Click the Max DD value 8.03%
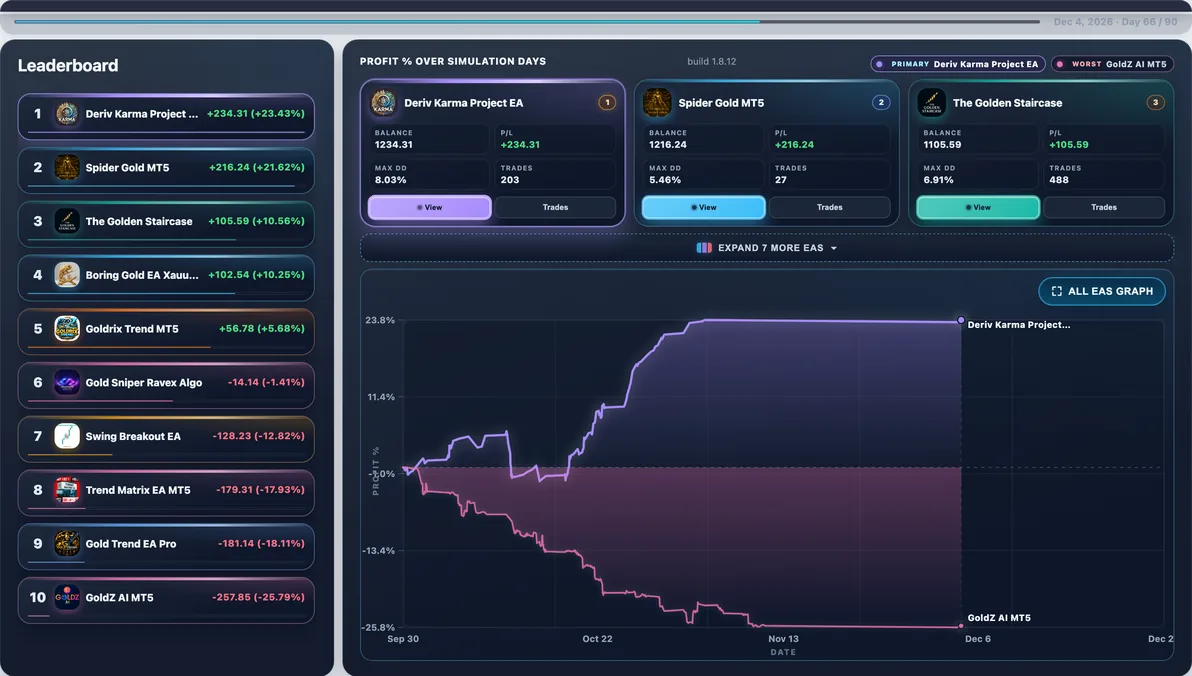 [x=391, y=180]
